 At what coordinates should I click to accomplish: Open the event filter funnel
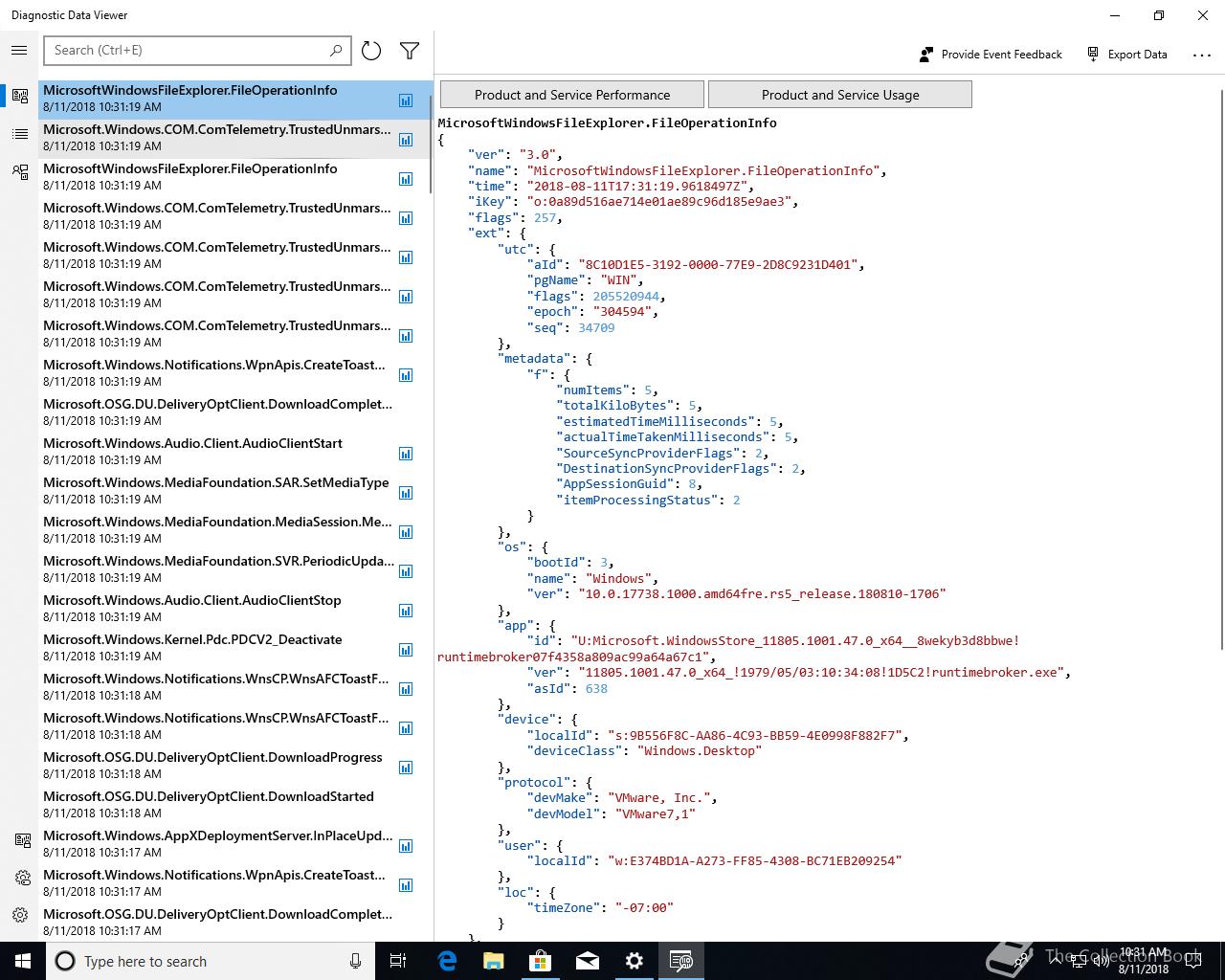coord(410,51)
